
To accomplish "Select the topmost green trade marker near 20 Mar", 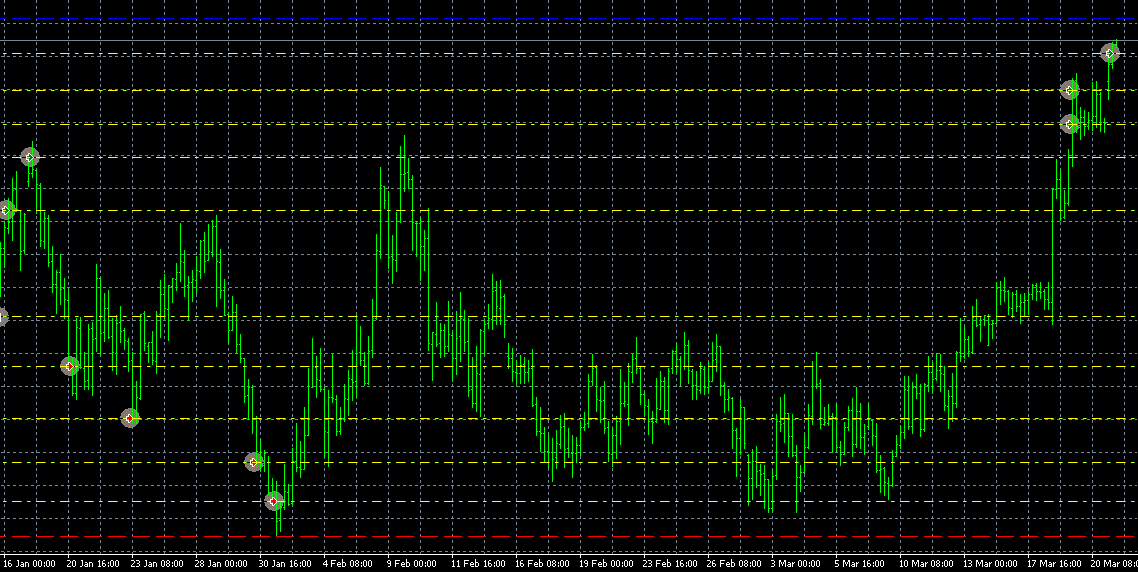I will [1110, 53].
